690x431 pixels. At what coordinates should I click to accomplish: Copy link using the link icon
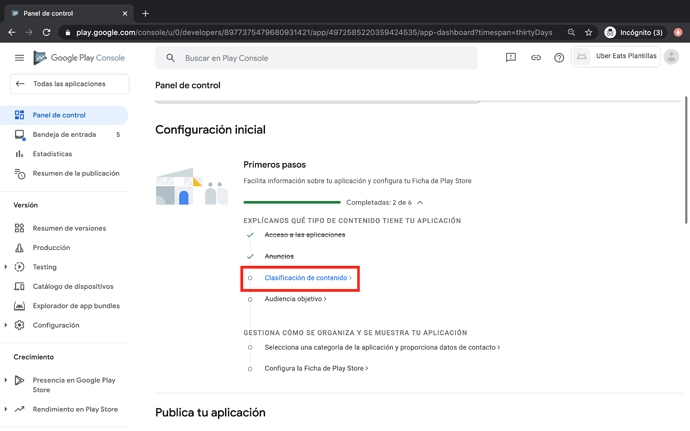pos(535,58)
